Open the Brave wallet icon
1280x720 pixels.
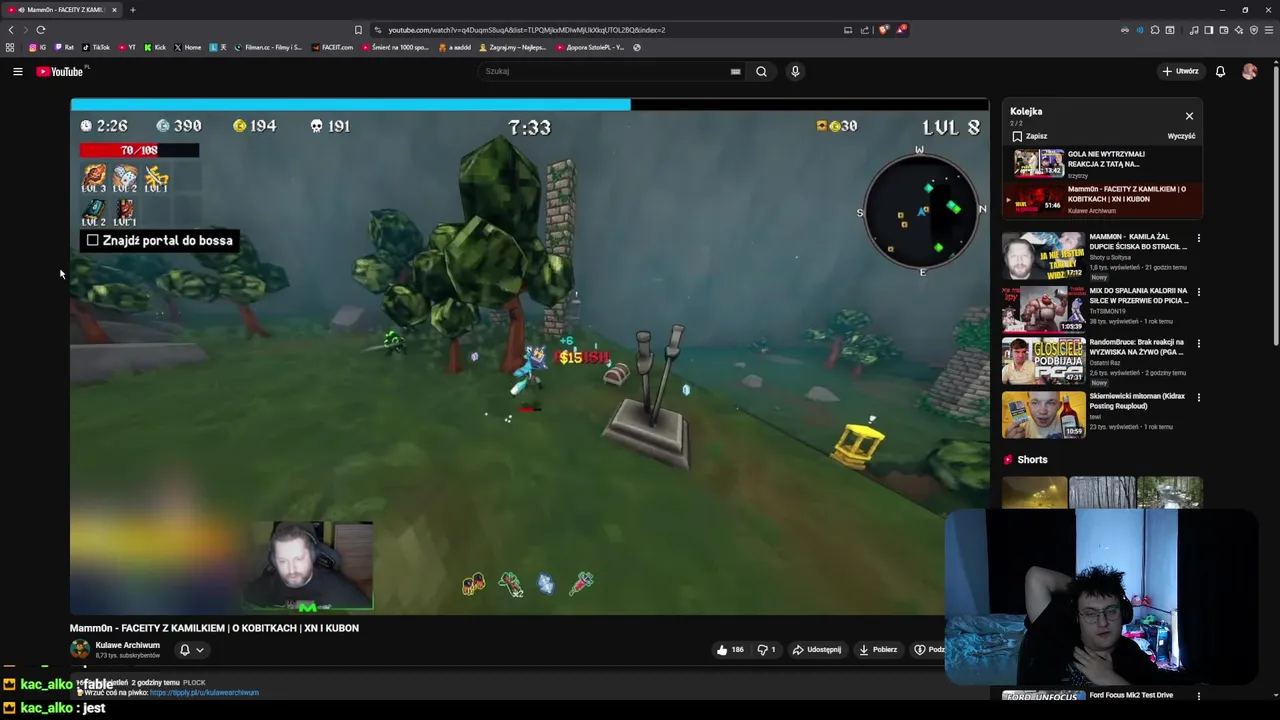tap(1223, 30)
